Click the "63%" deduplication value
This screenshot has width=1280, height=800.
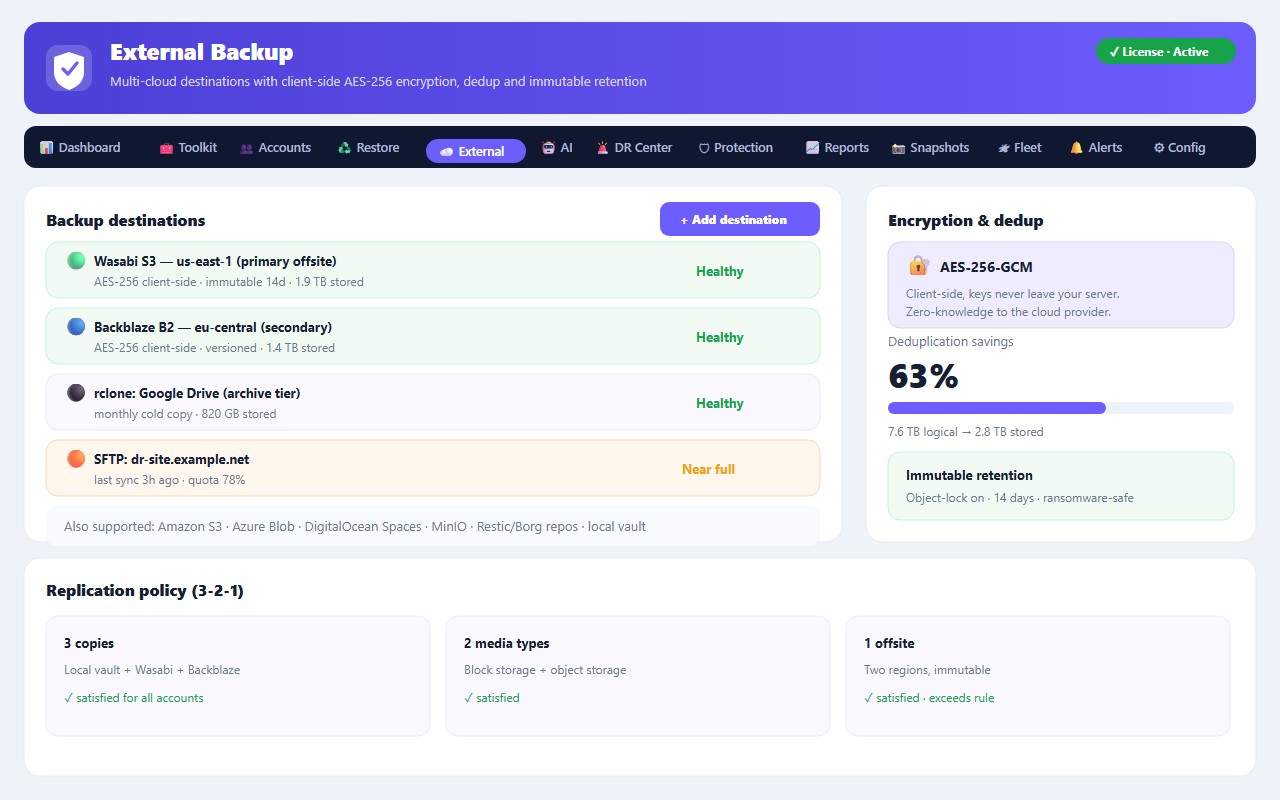click(x=923, y=377)
